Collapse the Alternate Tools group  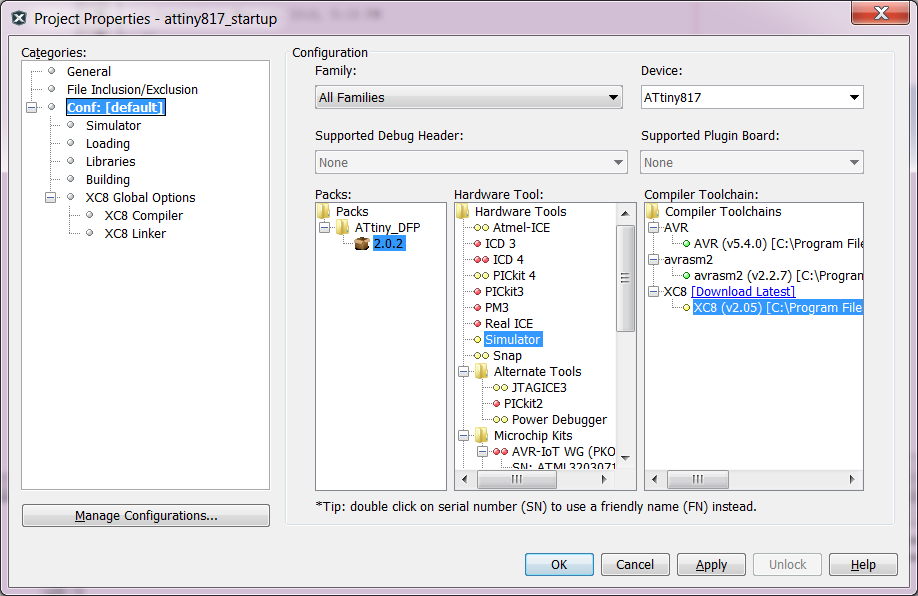click(x=464, y=371)
